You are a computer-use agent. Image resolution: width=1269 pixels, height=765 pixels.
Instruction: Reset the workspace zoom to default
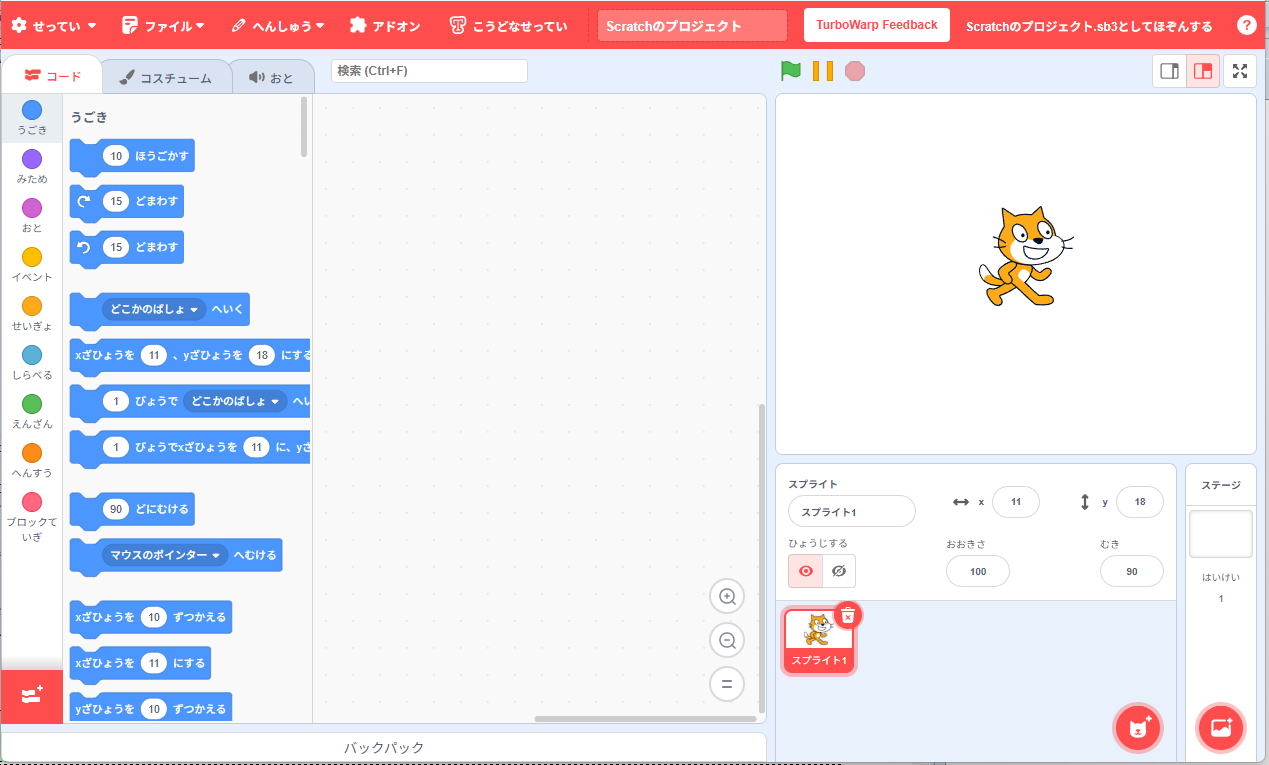point(727,685)
